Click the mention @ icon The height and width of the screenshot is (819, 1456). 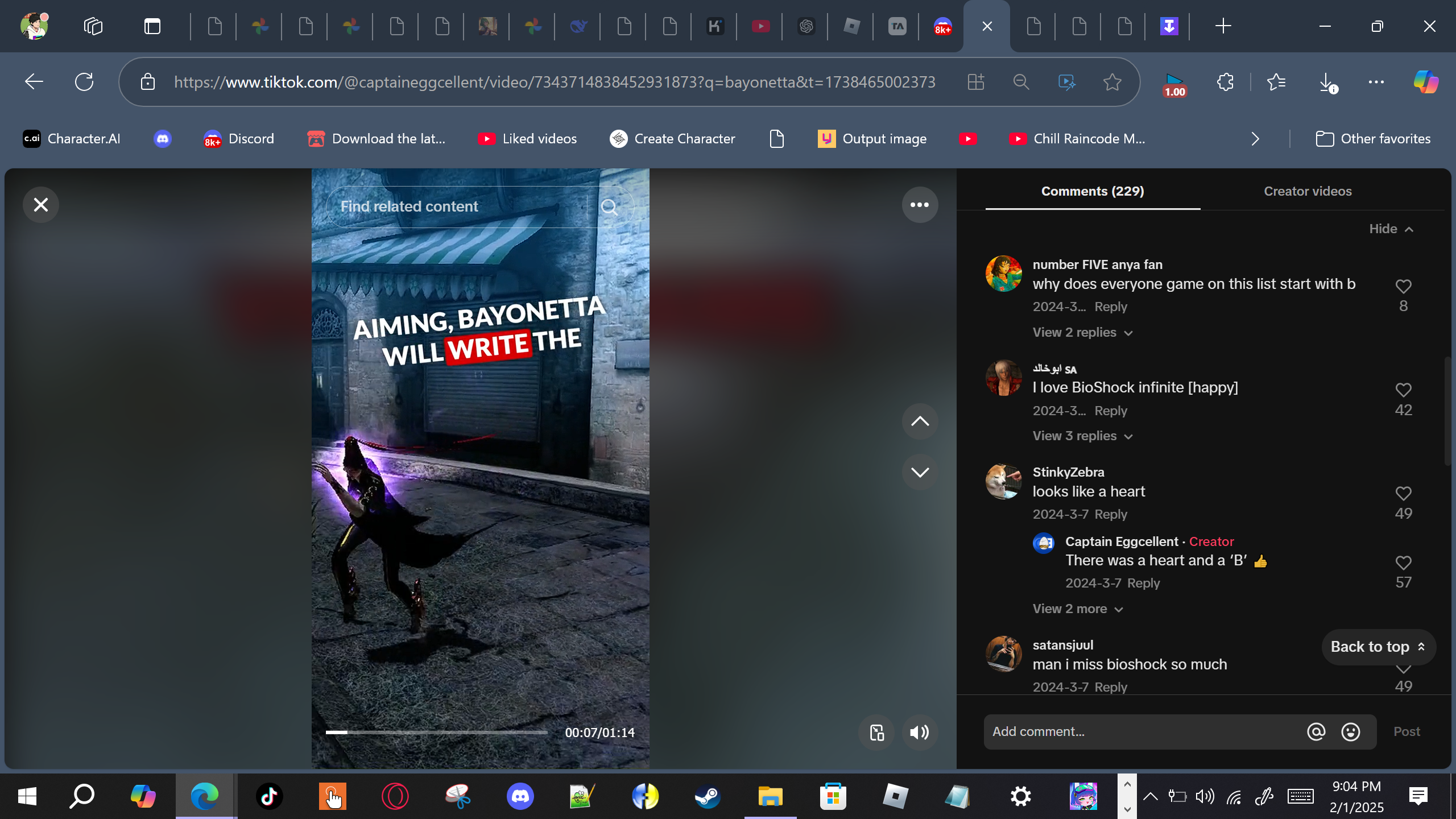coord(1316,732)
